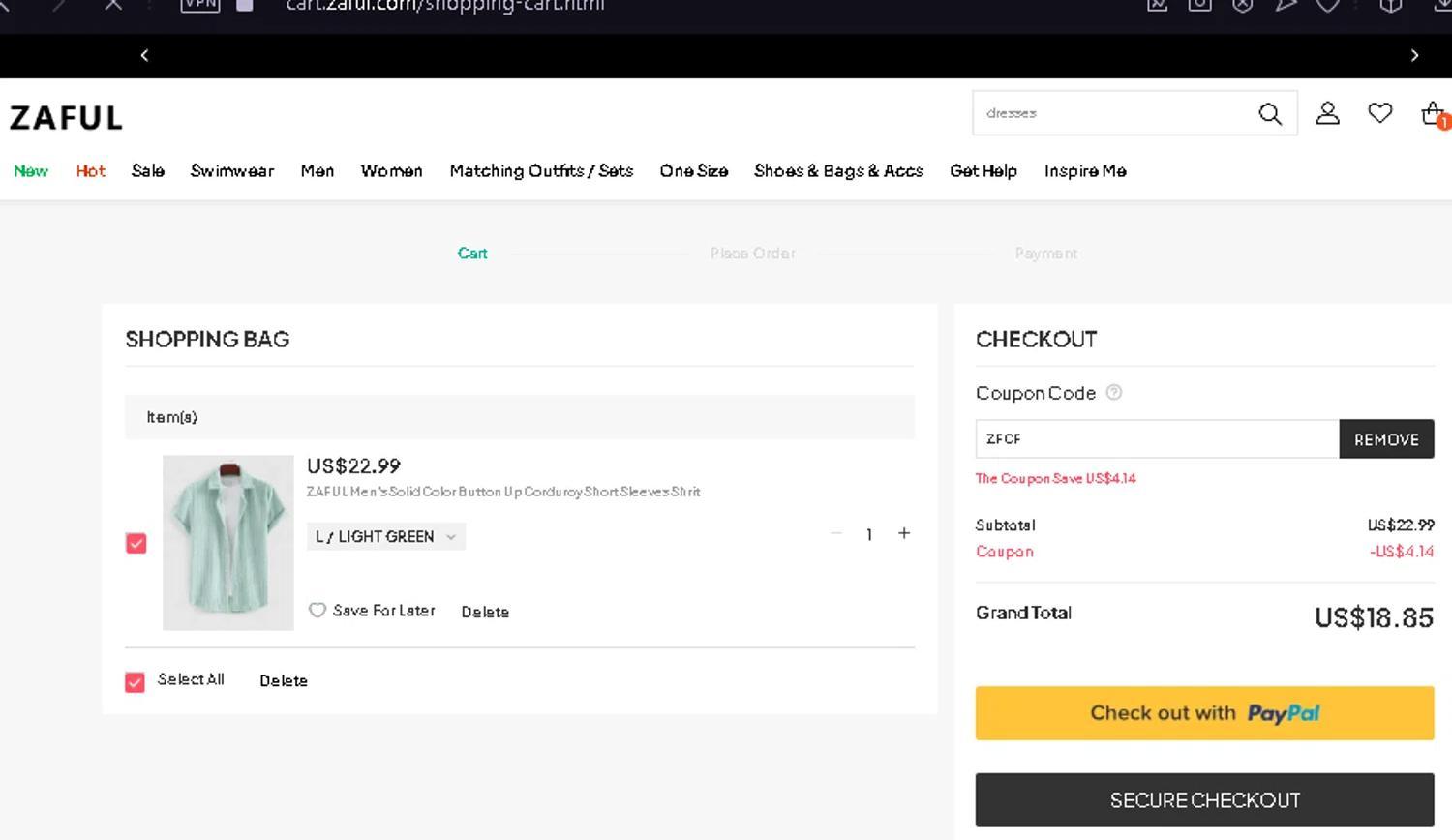The height and width of the screenshot is (840, 1452).
Task: Click the REMOVE coupon button
Action: click(1386, 439)
